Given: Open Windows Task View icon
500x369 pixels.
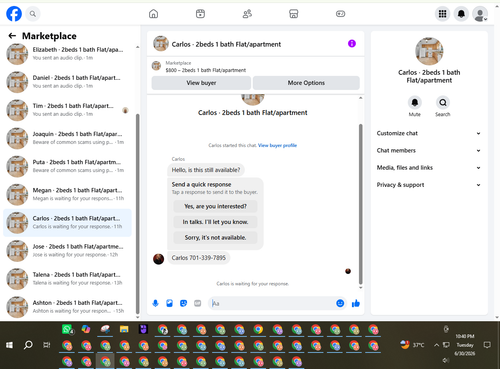Looking at the screenshot, I should (47, 345).
